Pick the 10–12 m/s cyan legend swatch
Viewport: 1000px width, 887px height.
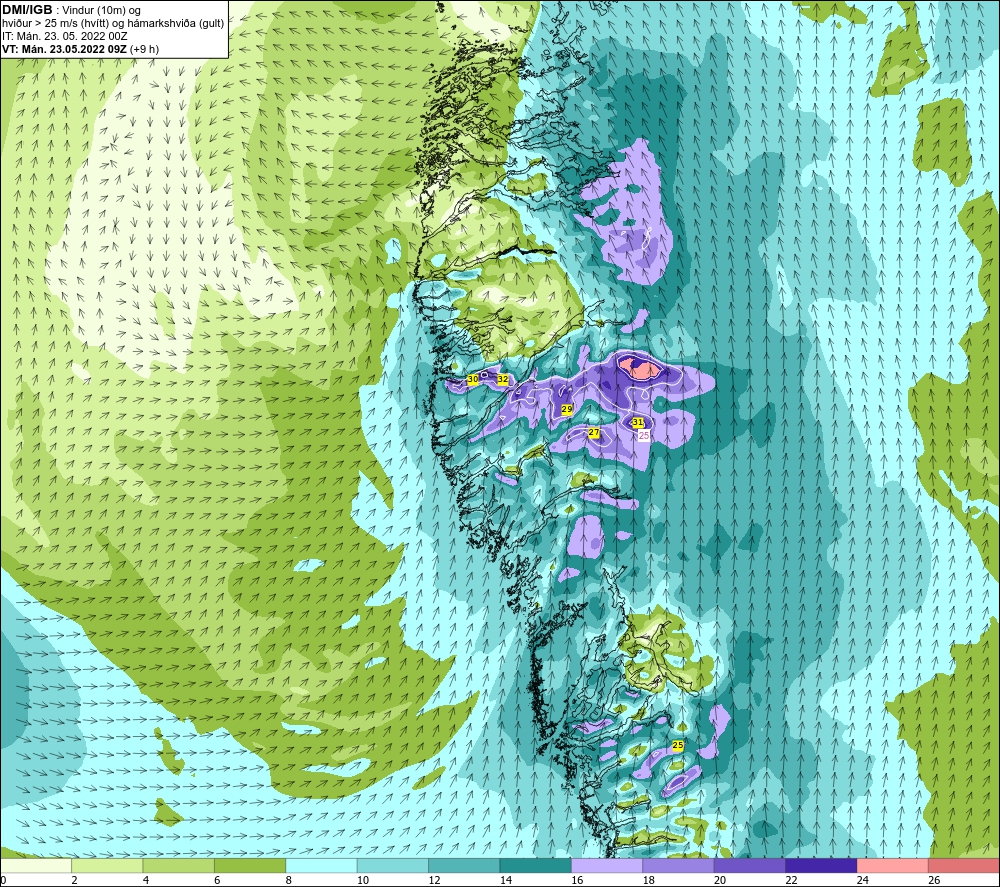coord(393,866)
